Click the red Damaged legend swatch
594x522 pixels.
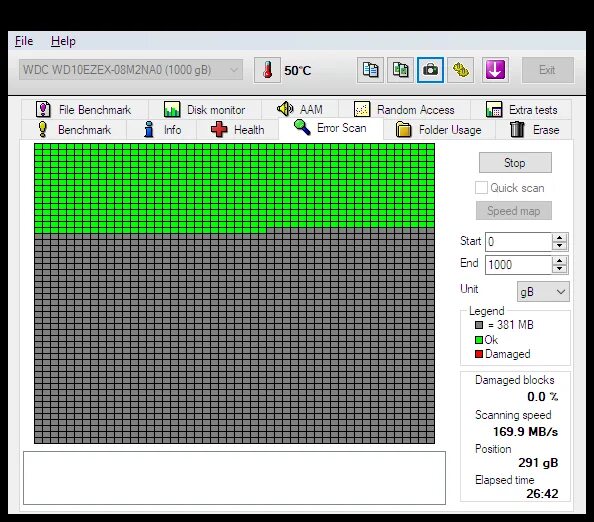(479, 354)
